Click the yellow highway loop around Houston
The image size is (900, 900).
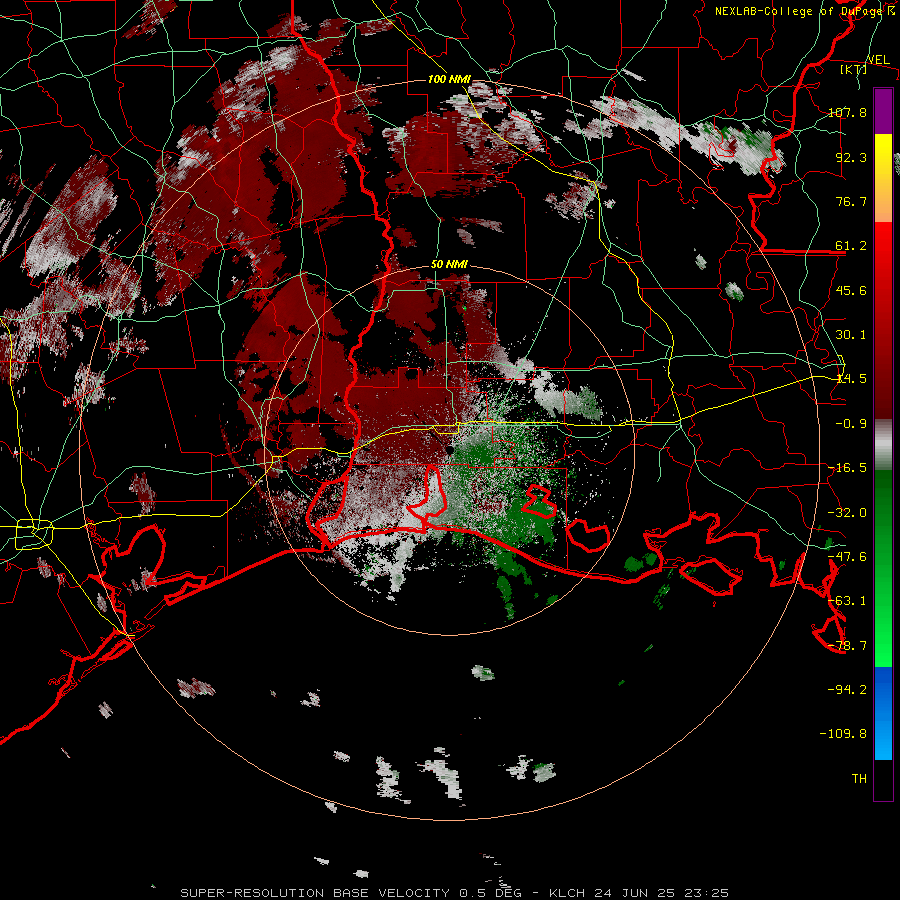[34, 534]
